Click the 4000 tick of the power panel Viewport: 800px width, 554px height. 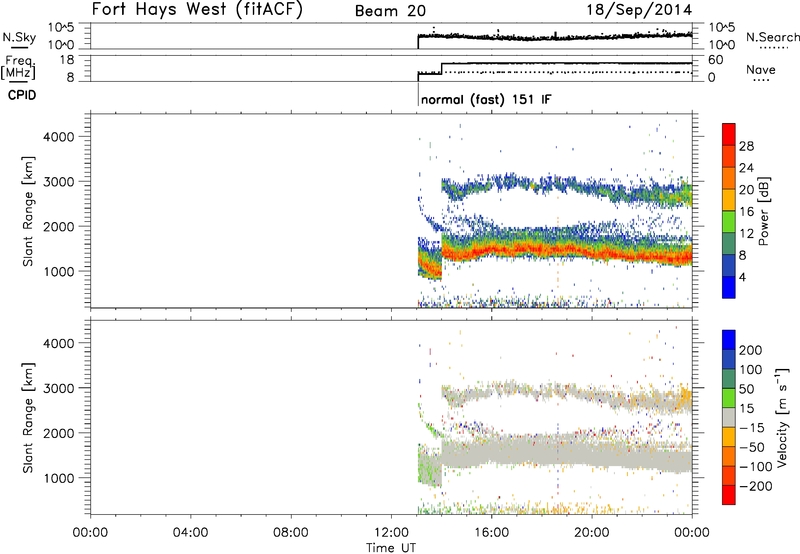[59, 137]
